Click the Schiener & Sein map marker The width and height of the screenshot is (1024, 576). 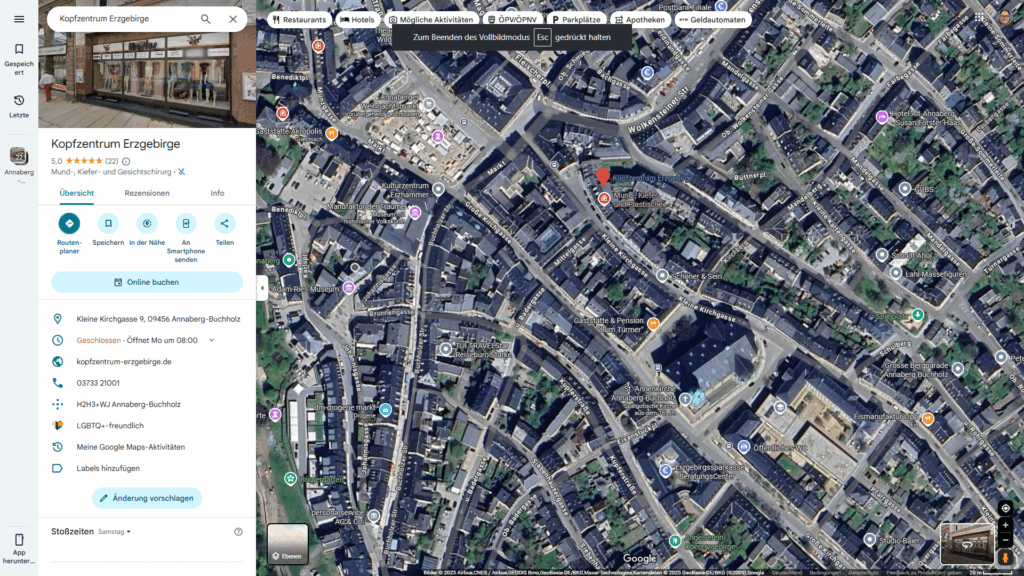click(662, 276)
